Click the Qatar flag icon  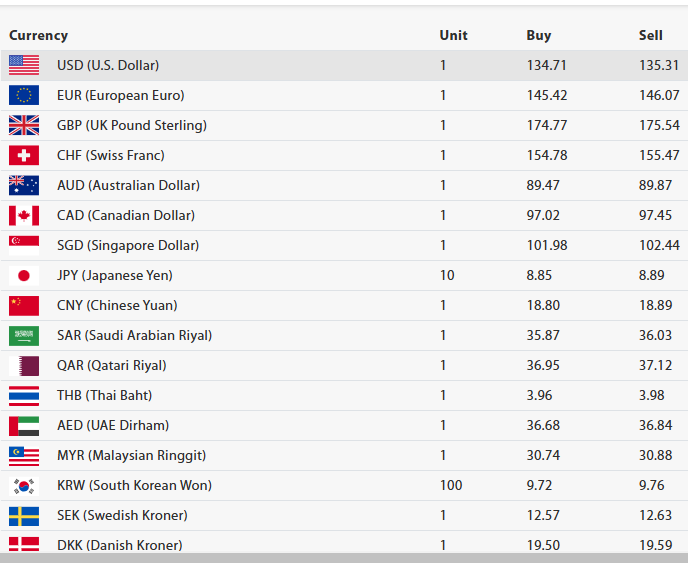pyautogui.click(x=24, y=365)
